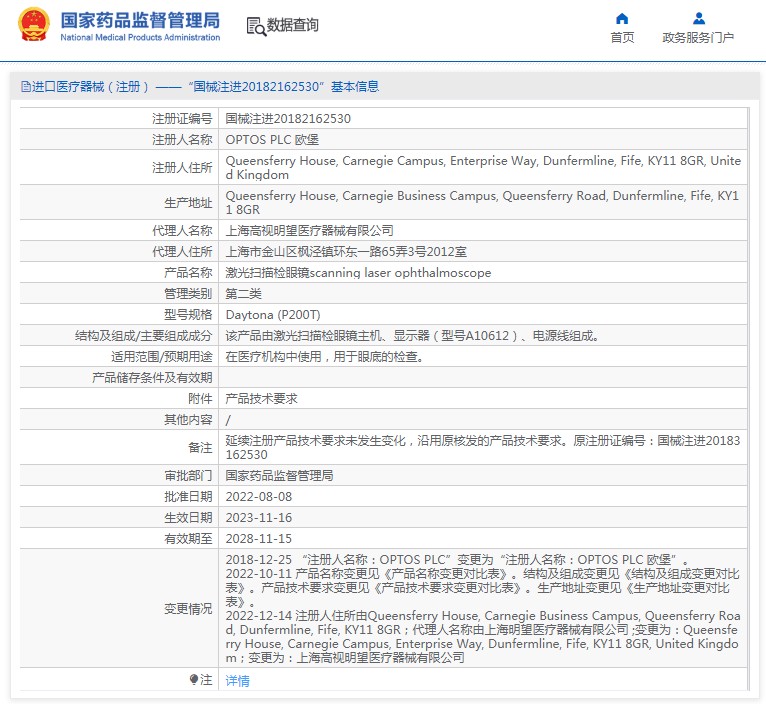
Task: Click the 基本信息 heading text
Action: click(x=355, y=86)
